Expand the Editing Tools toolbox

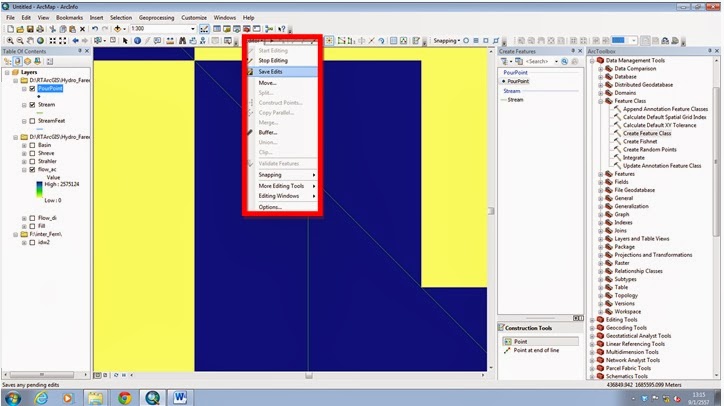click(x=592, y=320)
